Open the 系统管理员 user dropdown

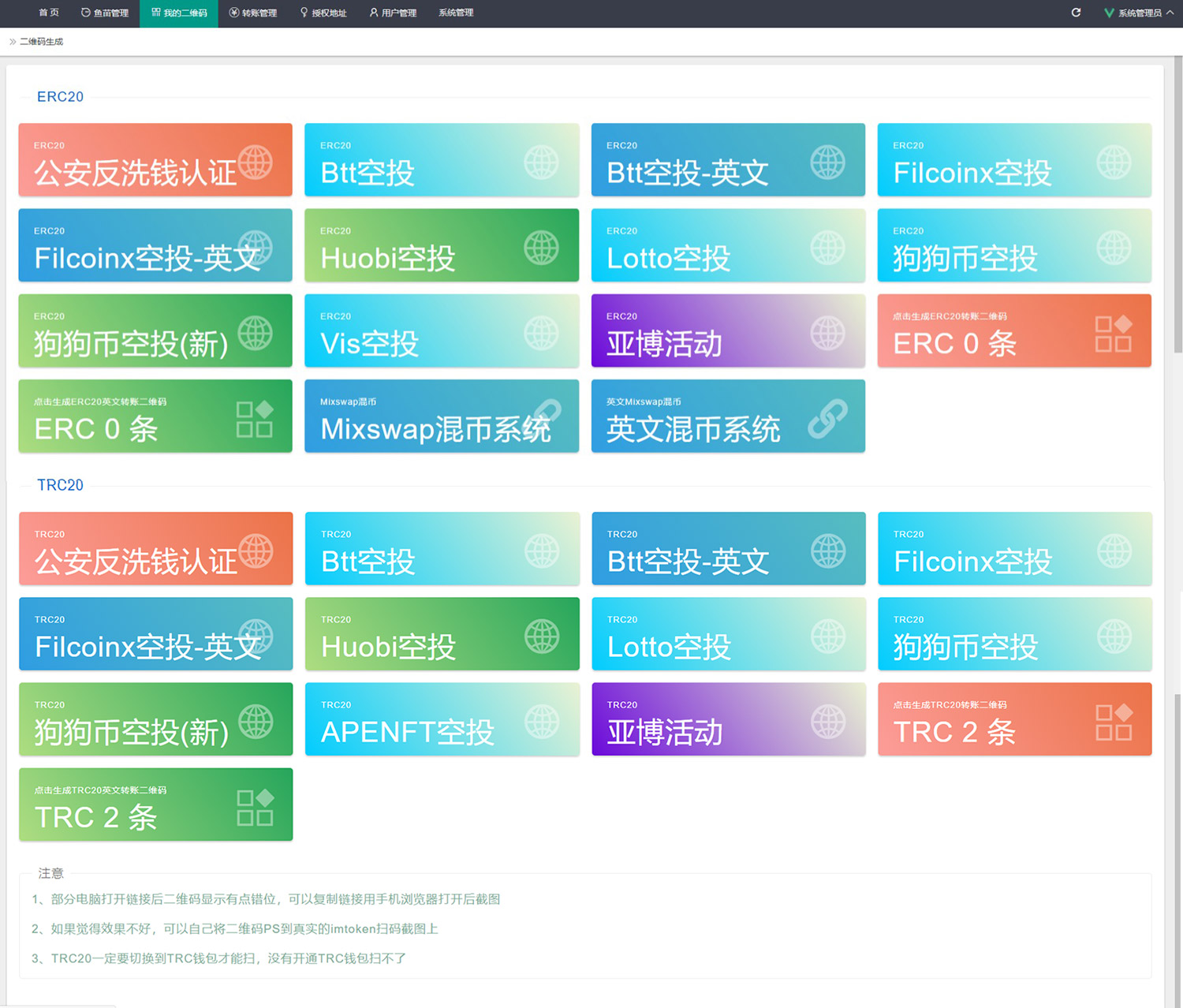click(1139, 13)
